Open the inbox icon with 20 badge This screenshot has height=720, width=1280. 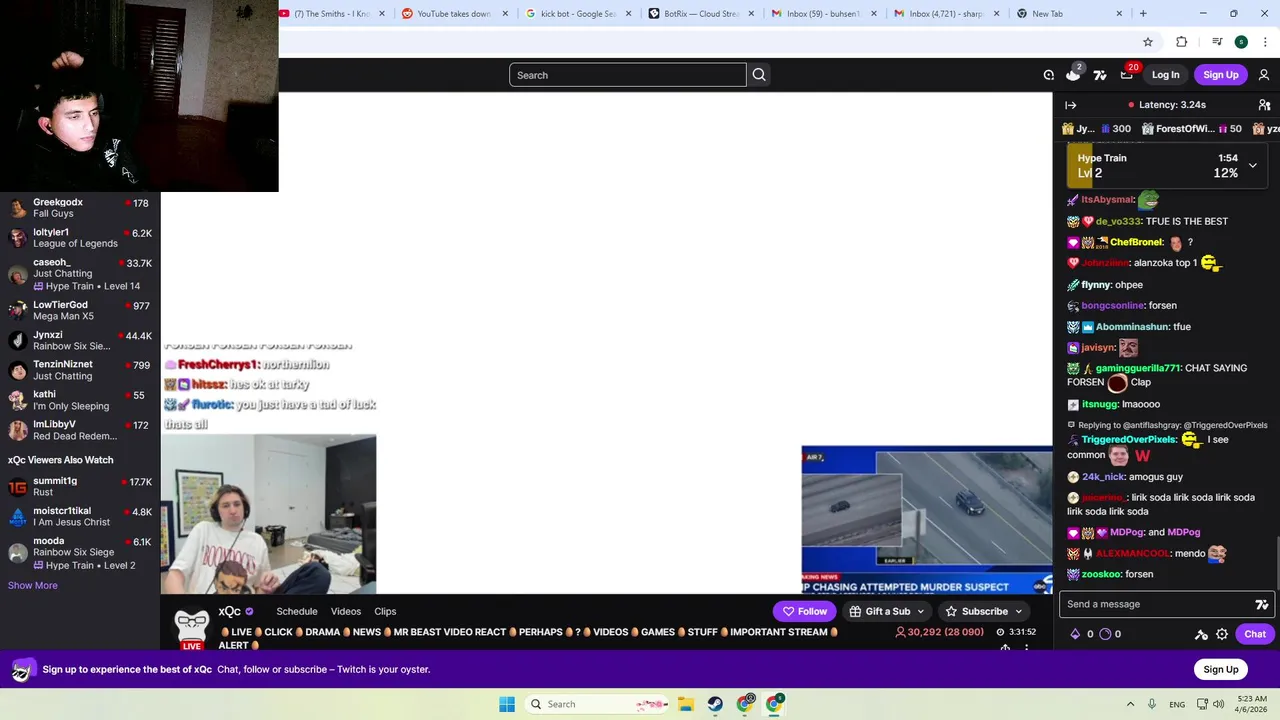point(1127,74)
